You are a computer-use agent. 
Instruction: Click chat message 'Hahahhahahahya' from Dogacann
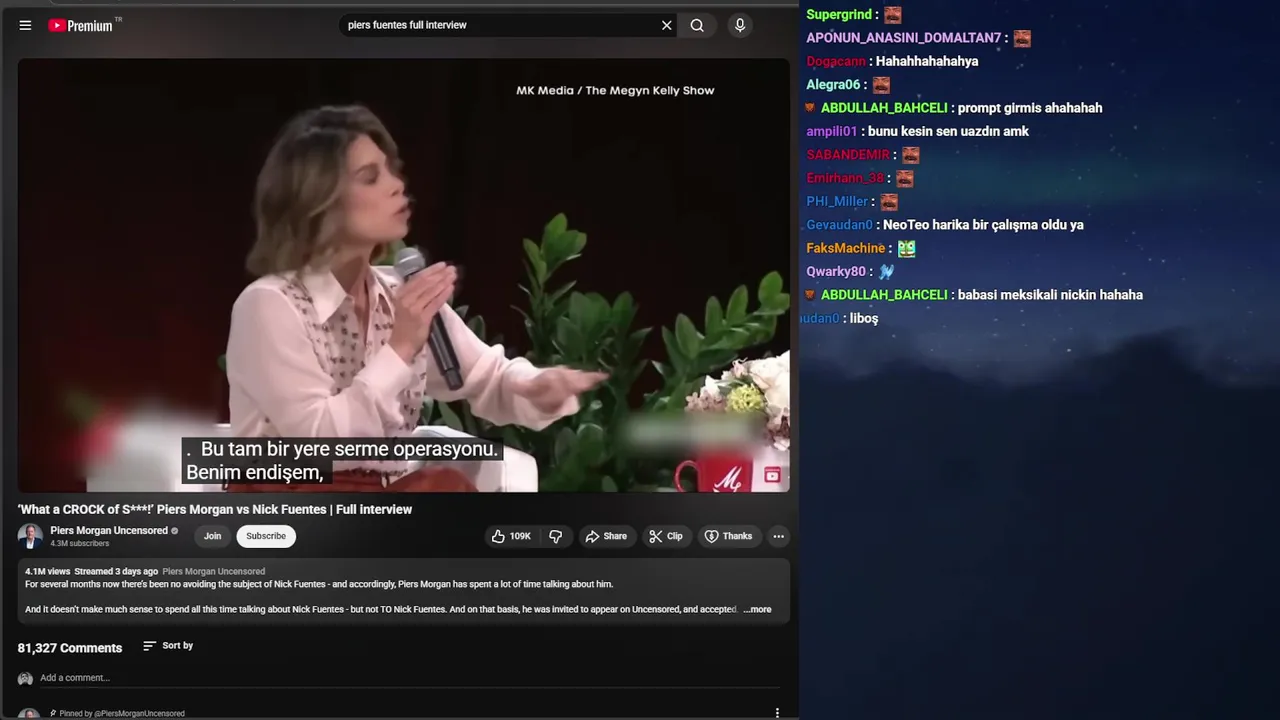(x=927, y=61)
